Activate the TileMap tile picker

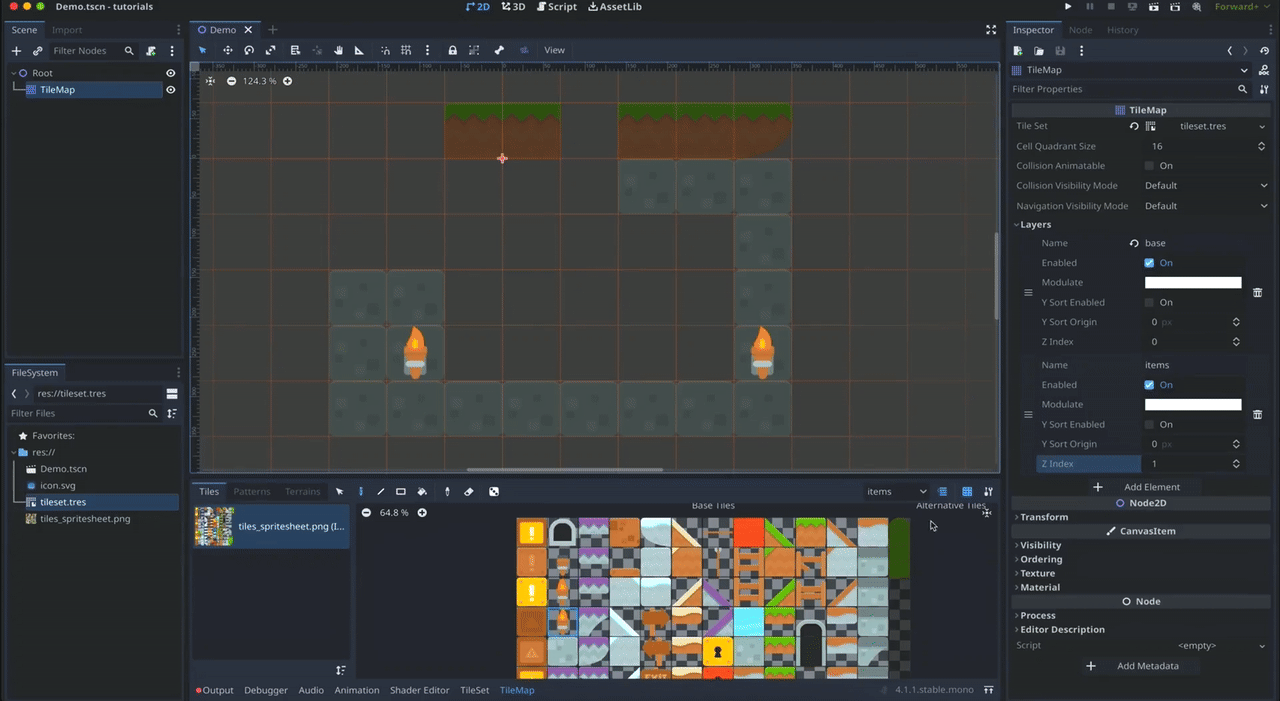point(447,491)
